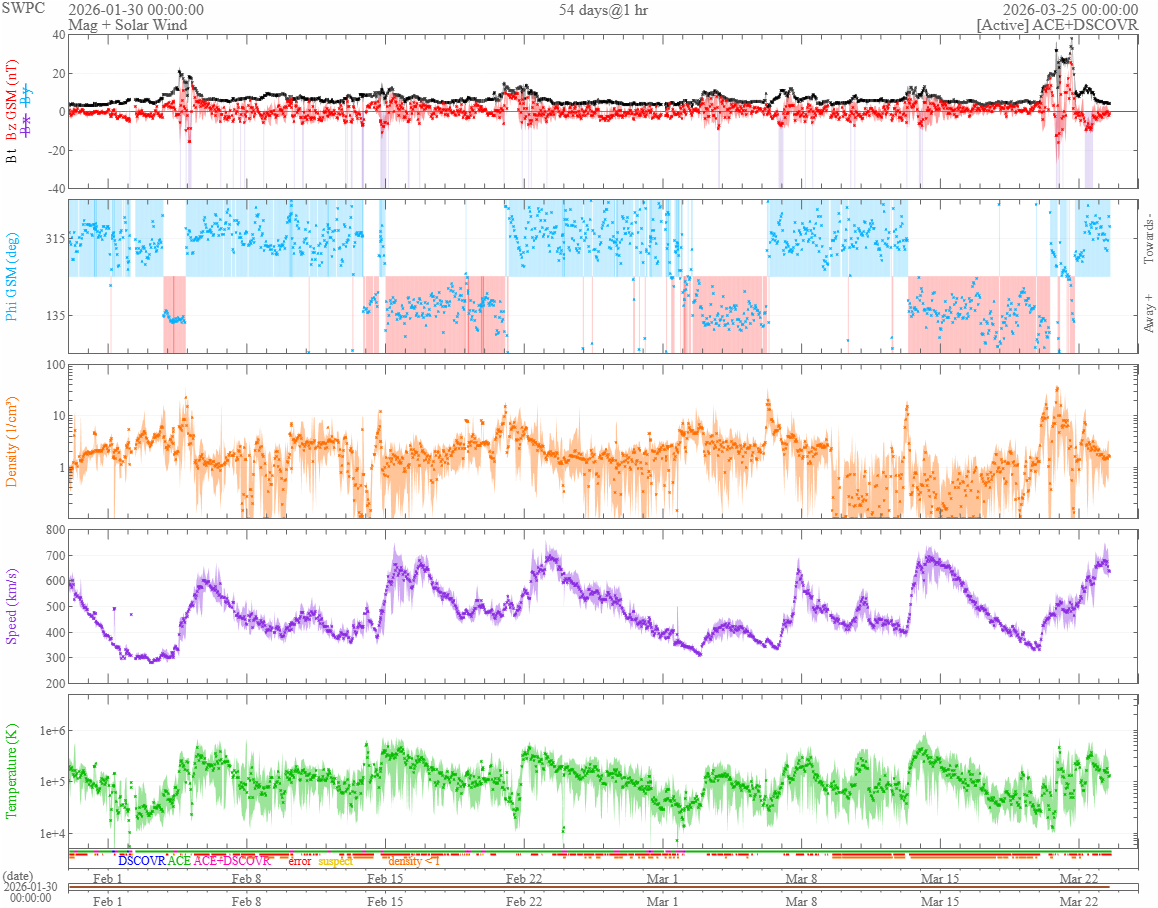Image resolution: width=1158 pixels, height=908 pixels.
Task: Click the 800 tick on the Speed axis
Action: point(55,530)
